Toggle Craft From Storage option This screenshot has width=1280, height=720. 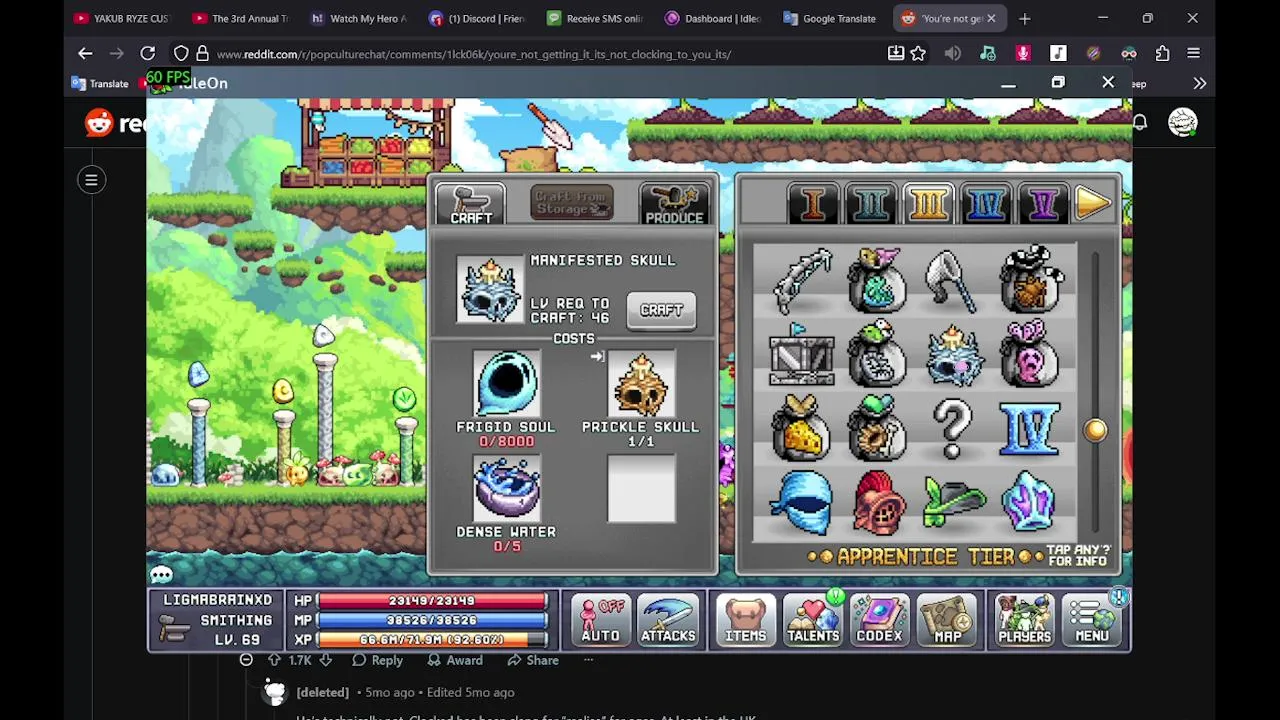pyautogui.click(x=571, y=204)
